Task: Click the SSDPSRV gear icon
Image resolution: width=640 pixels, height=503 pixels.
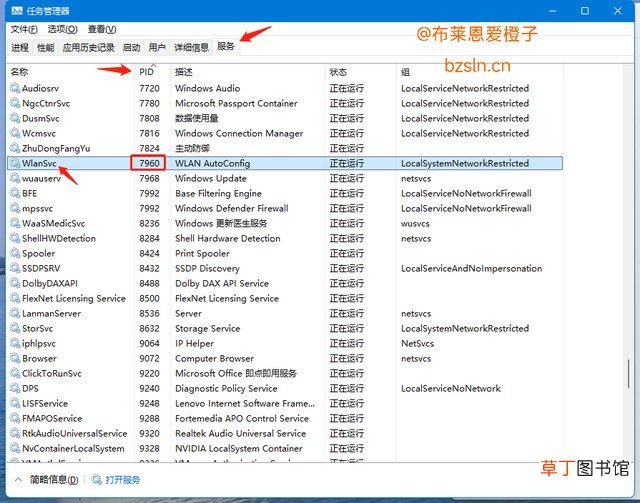Action: coord(15,268)
